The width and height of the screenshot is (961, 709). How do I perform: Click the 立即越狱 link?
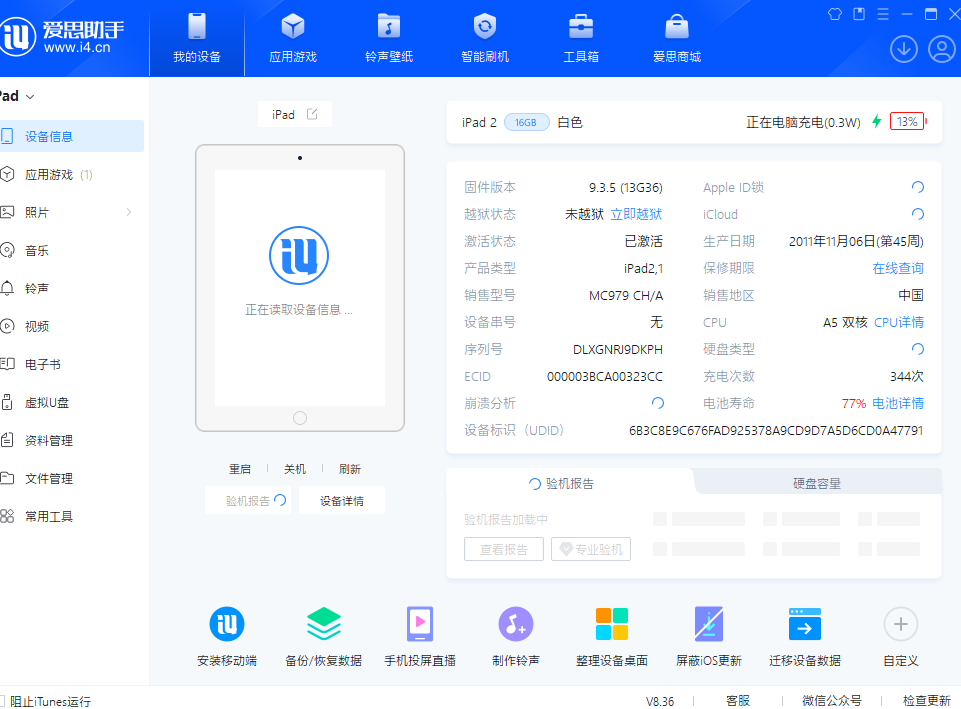point(636,214)
